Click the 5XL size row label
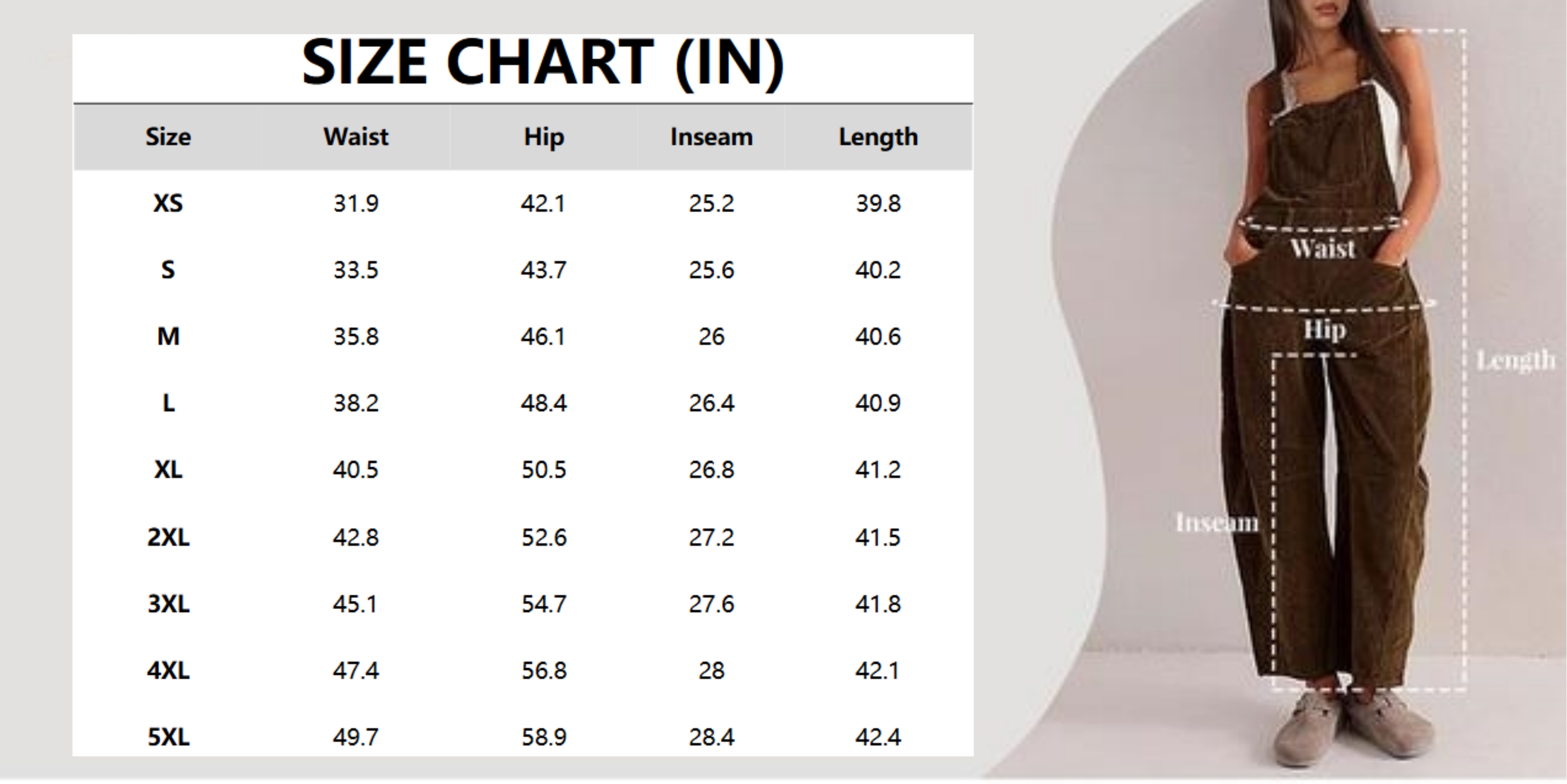Image resolution: width=1567 pixels, height=784 pixels. click(x=168, y=737)
